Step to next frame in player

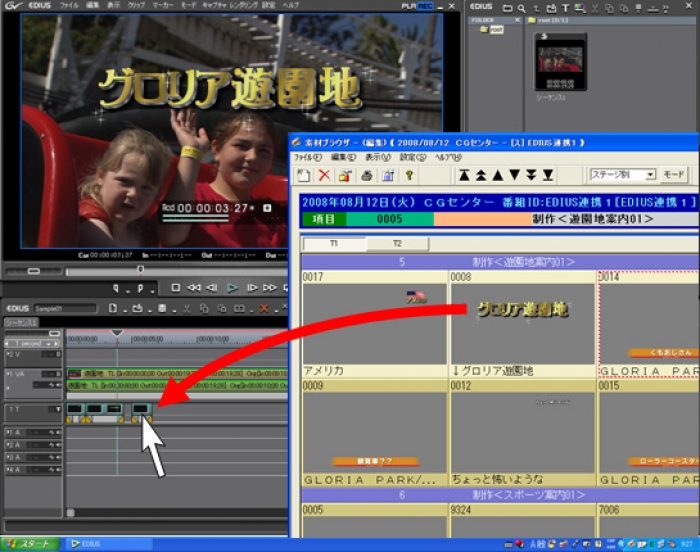click(252, 288)
